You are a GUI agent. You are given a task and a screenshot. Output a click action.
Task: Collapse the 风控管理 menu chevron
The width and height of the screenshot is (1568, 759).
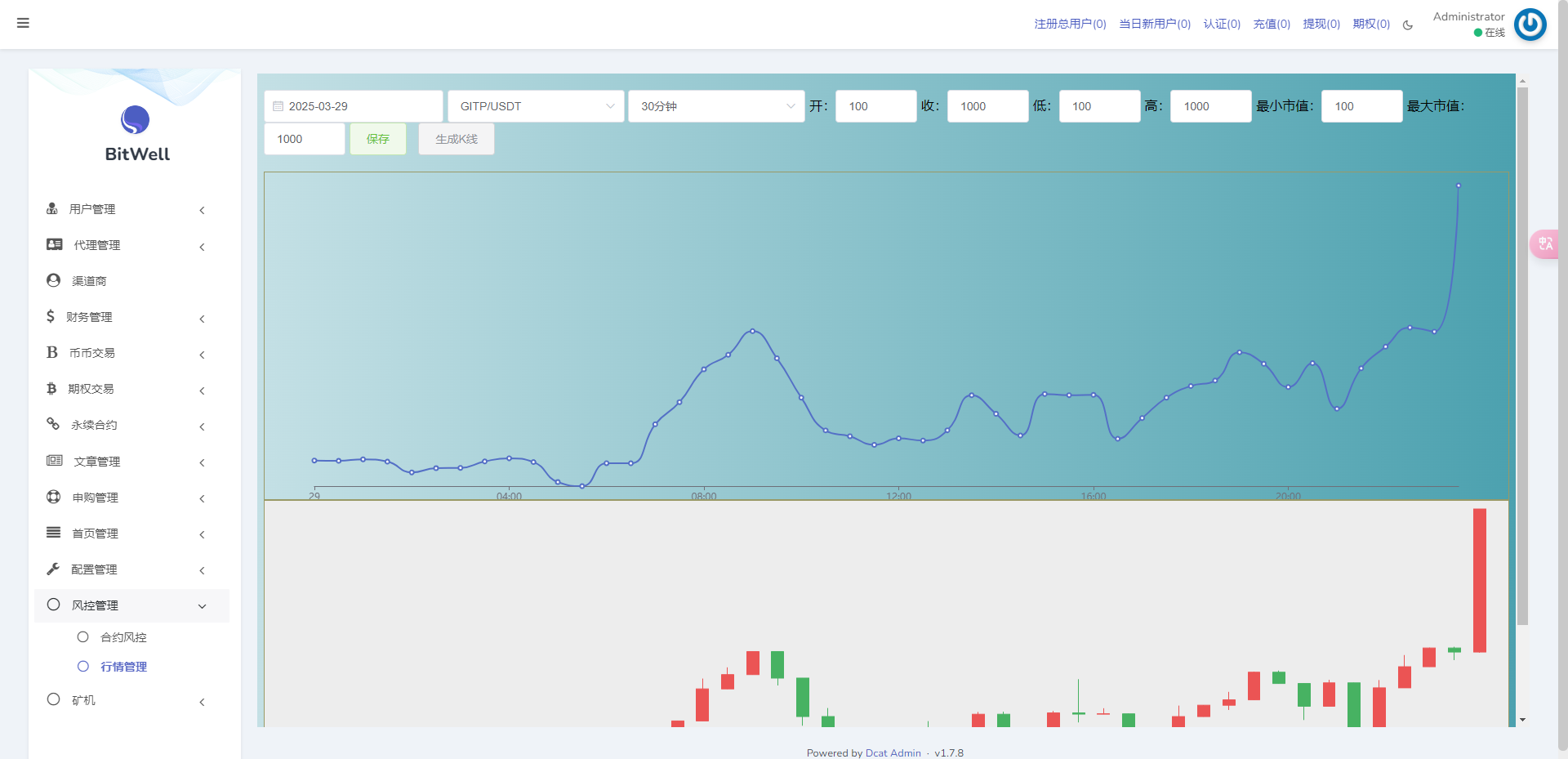click(x=202, y=605)
